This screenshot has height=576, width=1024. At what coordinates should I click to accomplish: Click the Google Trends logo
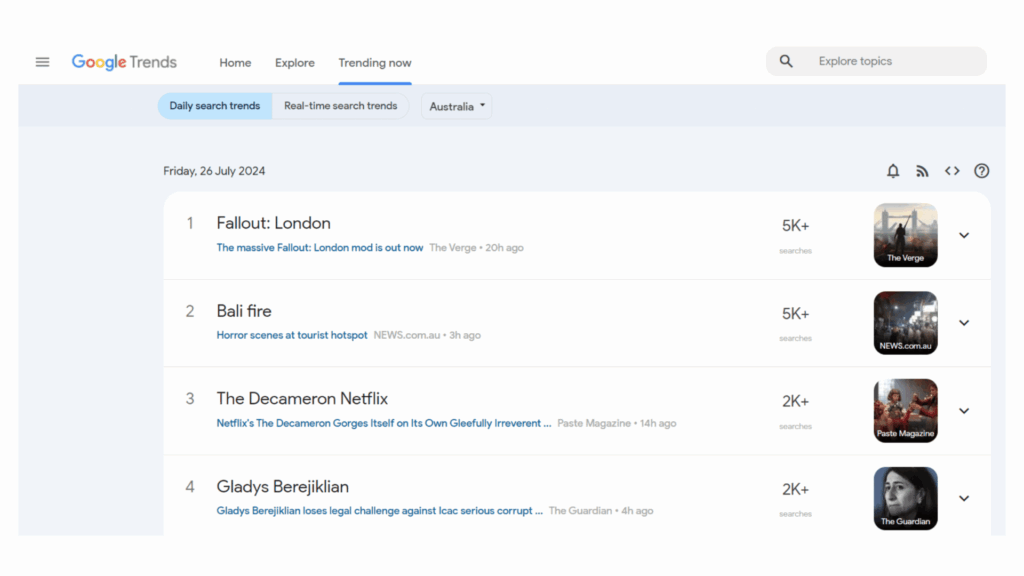[124, 62]
